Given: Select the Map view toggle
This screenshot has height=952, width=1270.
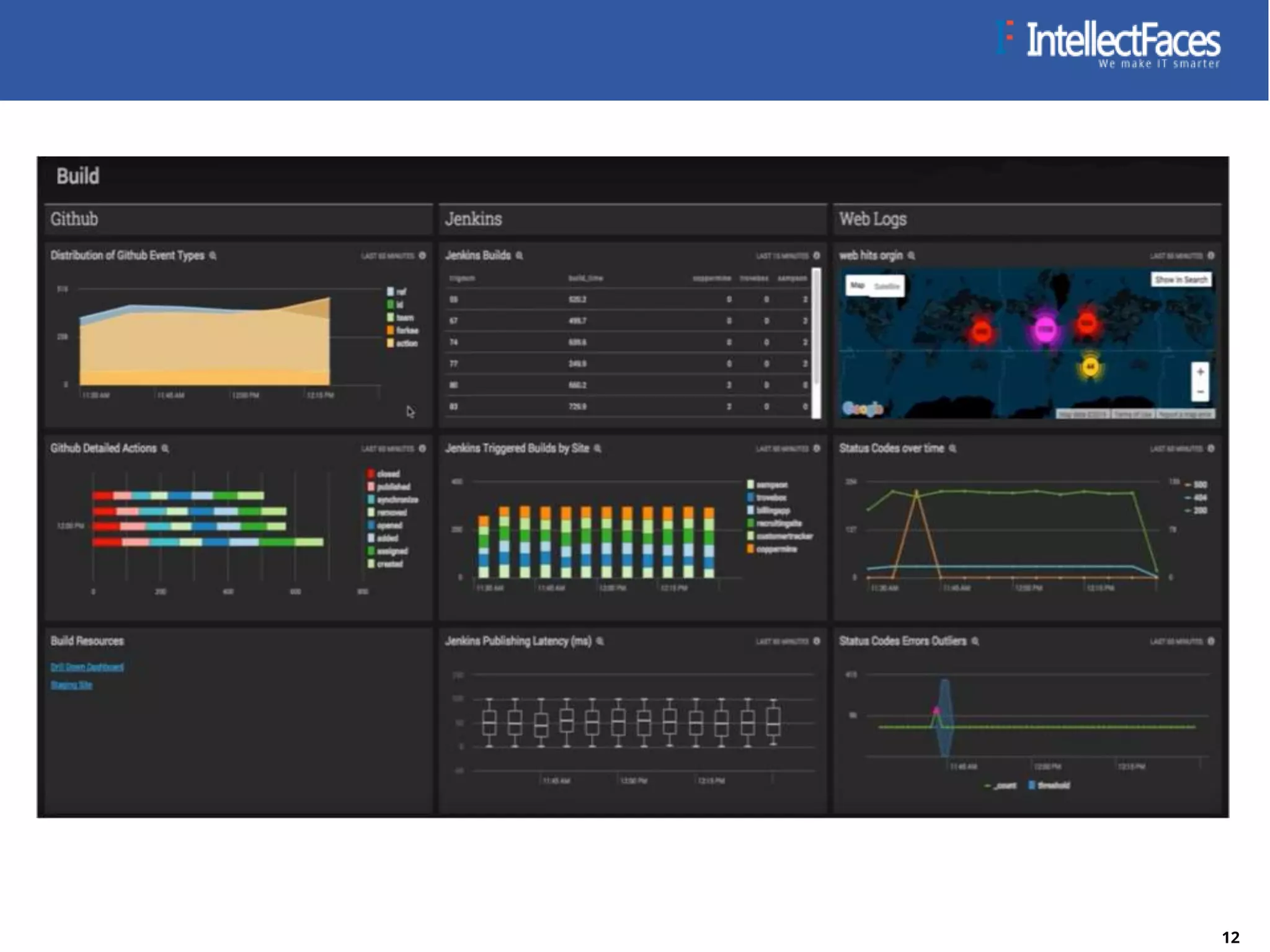Looking at the screenshot, I should click(x=858, y=286).
